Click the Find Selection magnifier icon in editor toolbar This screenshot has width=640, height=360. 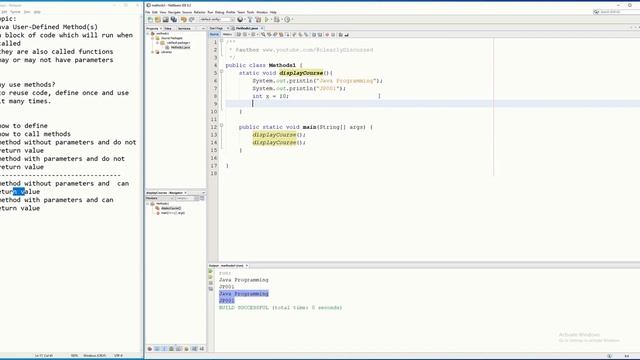[264, 35]
